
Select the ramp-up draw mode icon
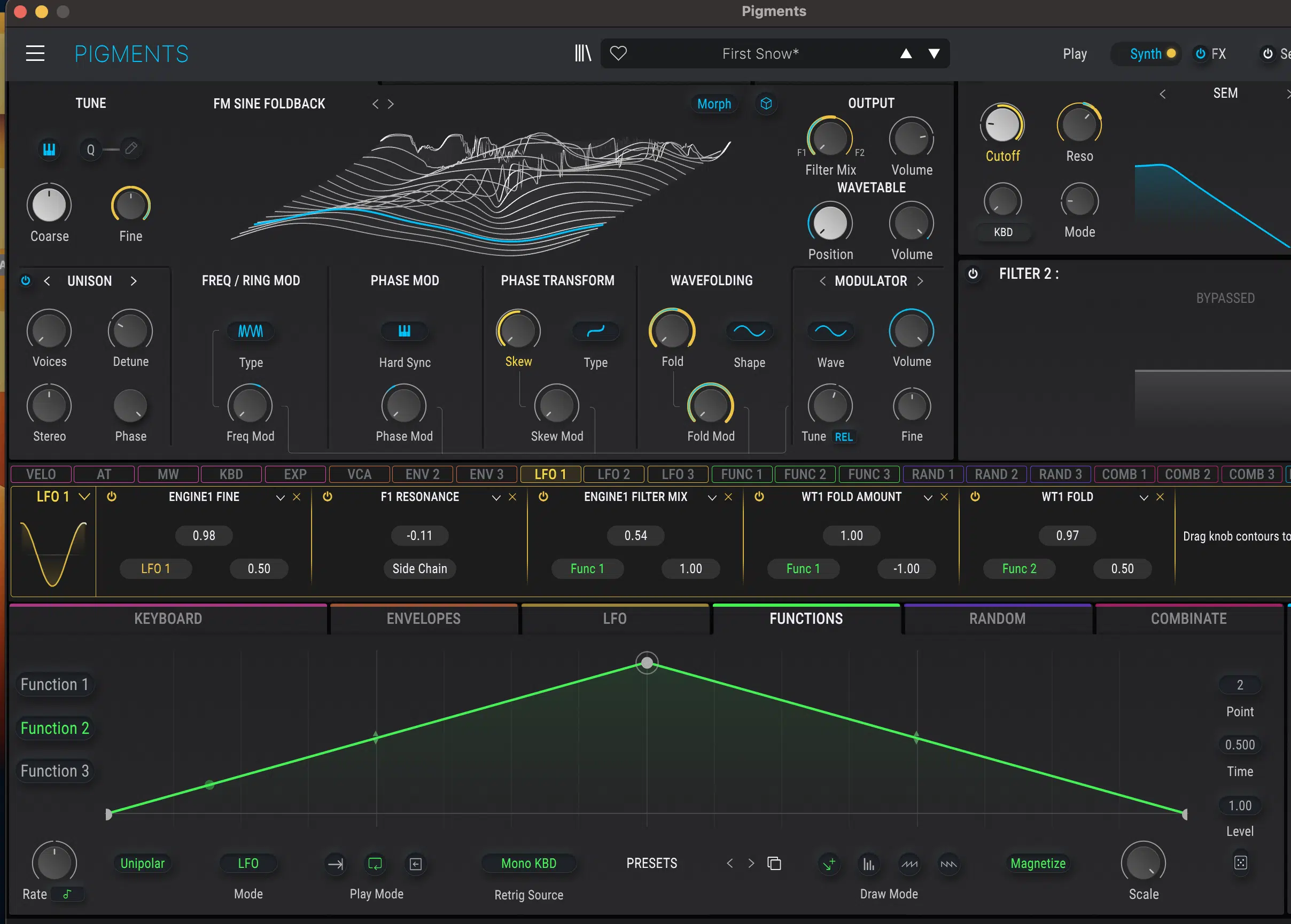pos(909,864)
